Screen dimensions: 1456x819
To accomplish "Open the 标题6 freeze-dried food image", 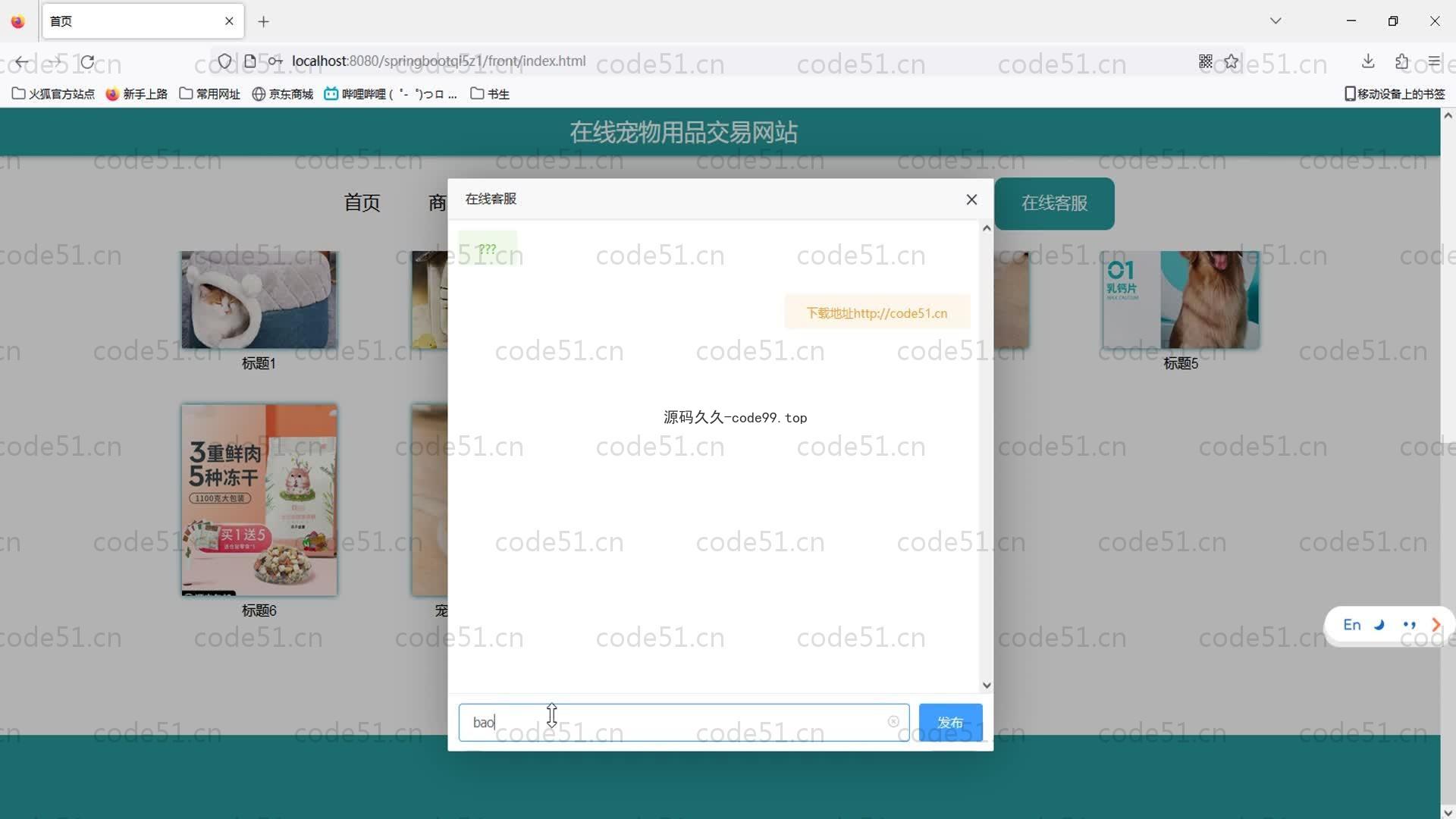I will (x=259, y=500).
